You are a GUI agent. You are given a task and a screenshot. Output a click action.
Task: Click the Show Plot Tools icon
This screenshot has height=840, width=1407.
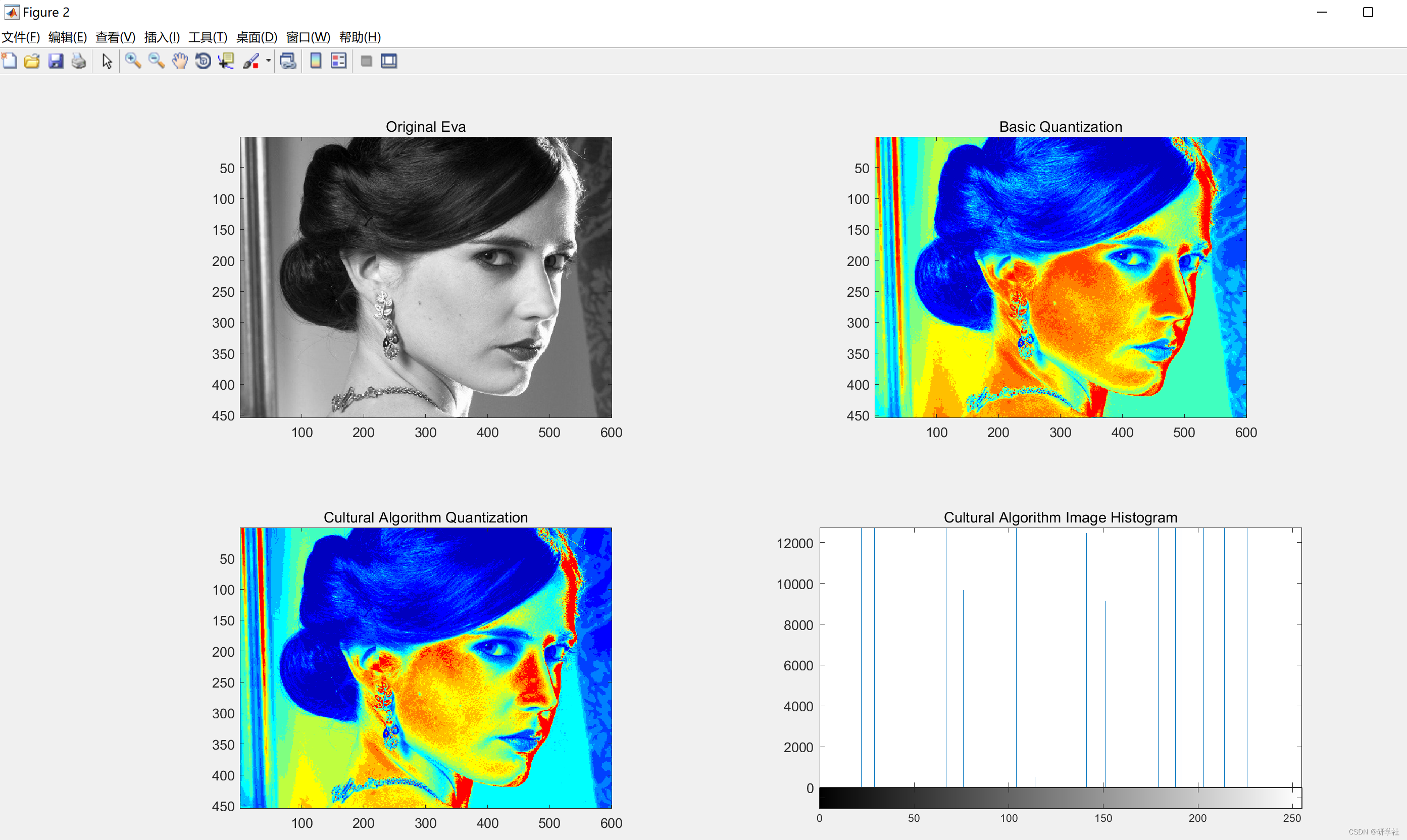(389, 61)
